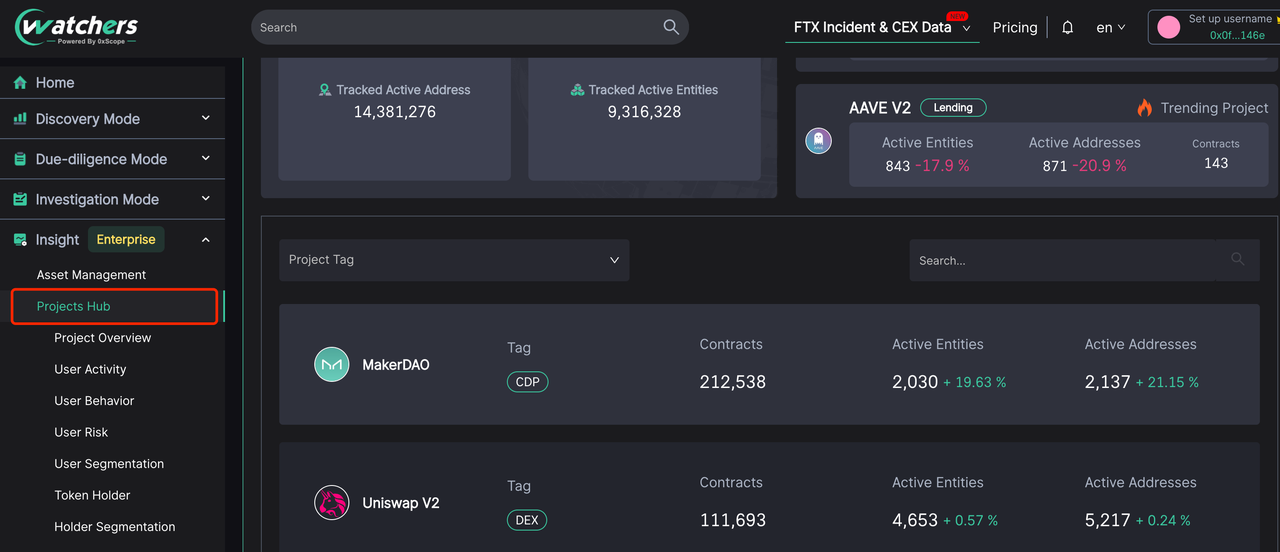Click the project Search... input field
1280x552 pixels.
(1060, 260)
